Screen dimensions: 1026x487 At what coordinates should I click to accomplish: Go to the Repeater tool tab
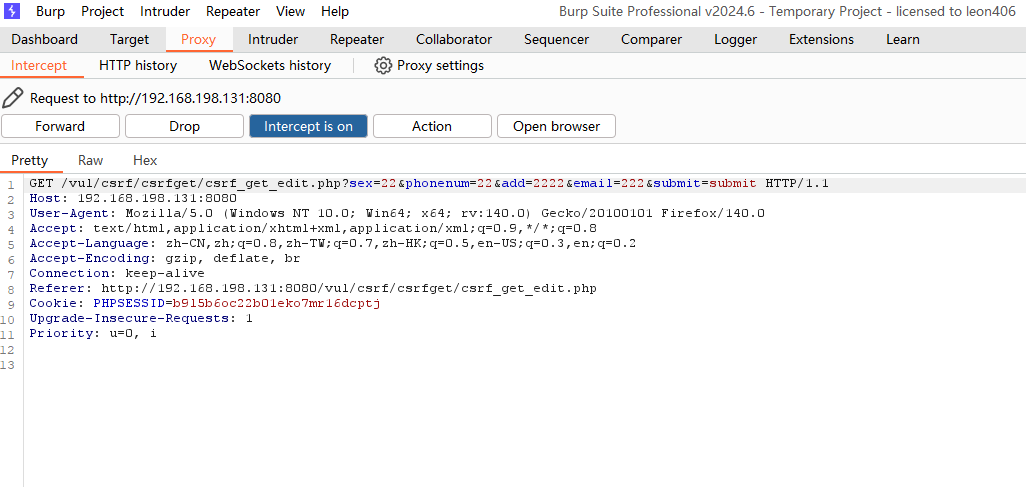357,39
